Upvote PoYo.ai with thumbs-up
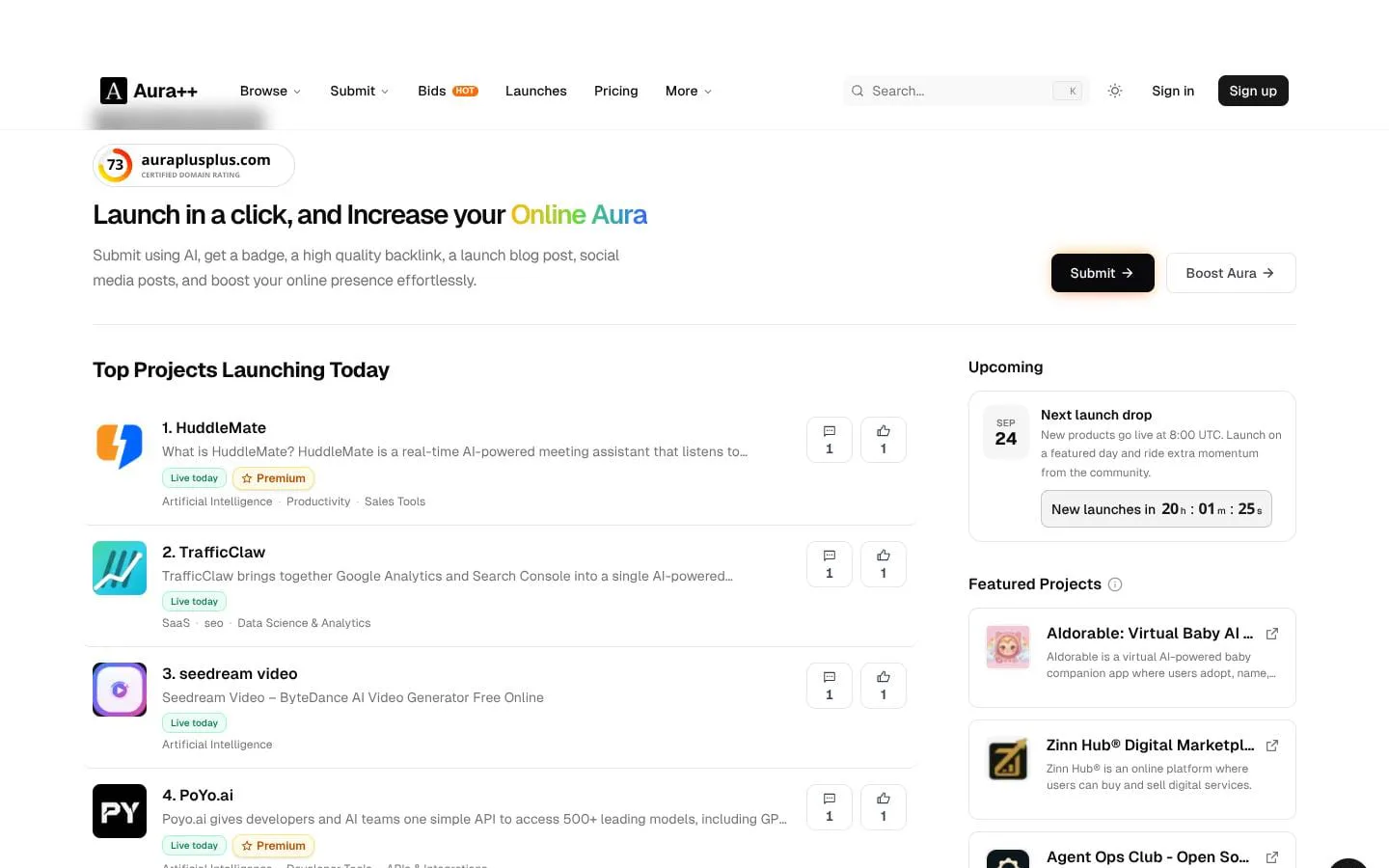Image resolution: width=1389 pixels, height=868 pixels. point(884,807)
